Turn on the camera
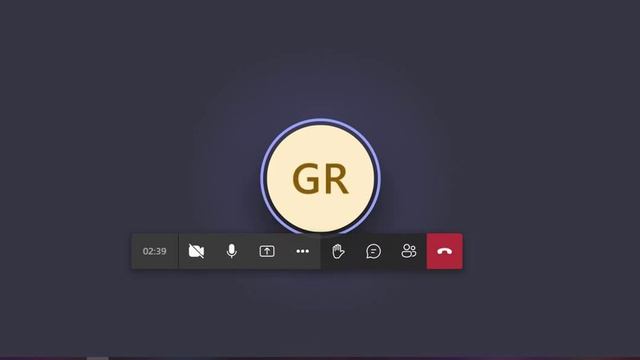Image resolution: width=640 pixels, height=360 pixels. 196,251
